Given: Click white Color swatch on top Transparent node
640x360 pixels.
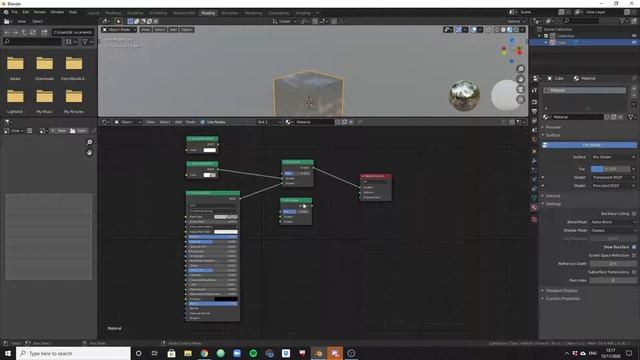Looking at the screenshot, I should pos(210,150).
